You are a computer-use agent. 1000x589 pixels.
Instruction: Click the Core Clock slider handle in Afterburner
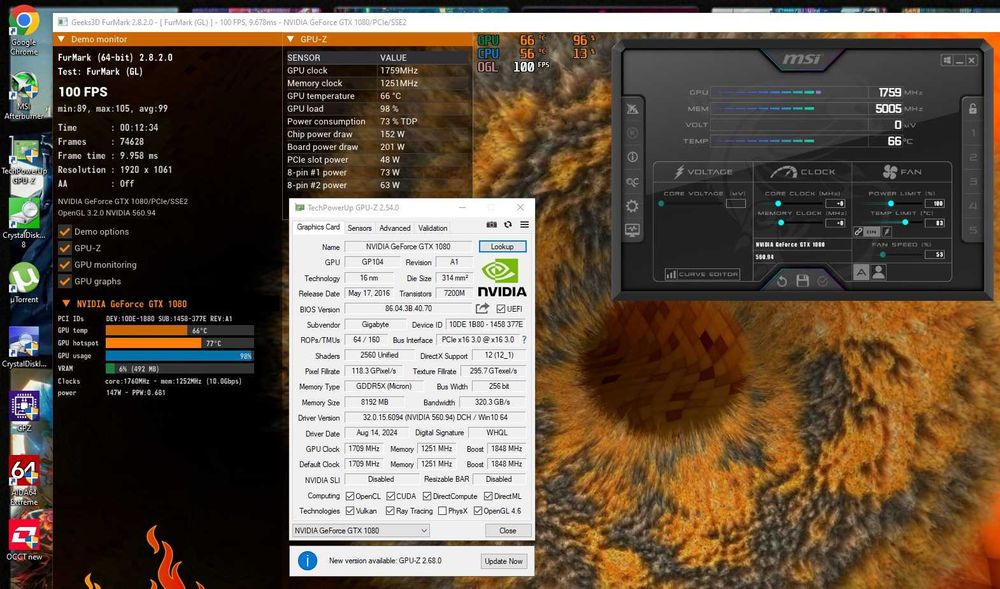pos(777,203)
